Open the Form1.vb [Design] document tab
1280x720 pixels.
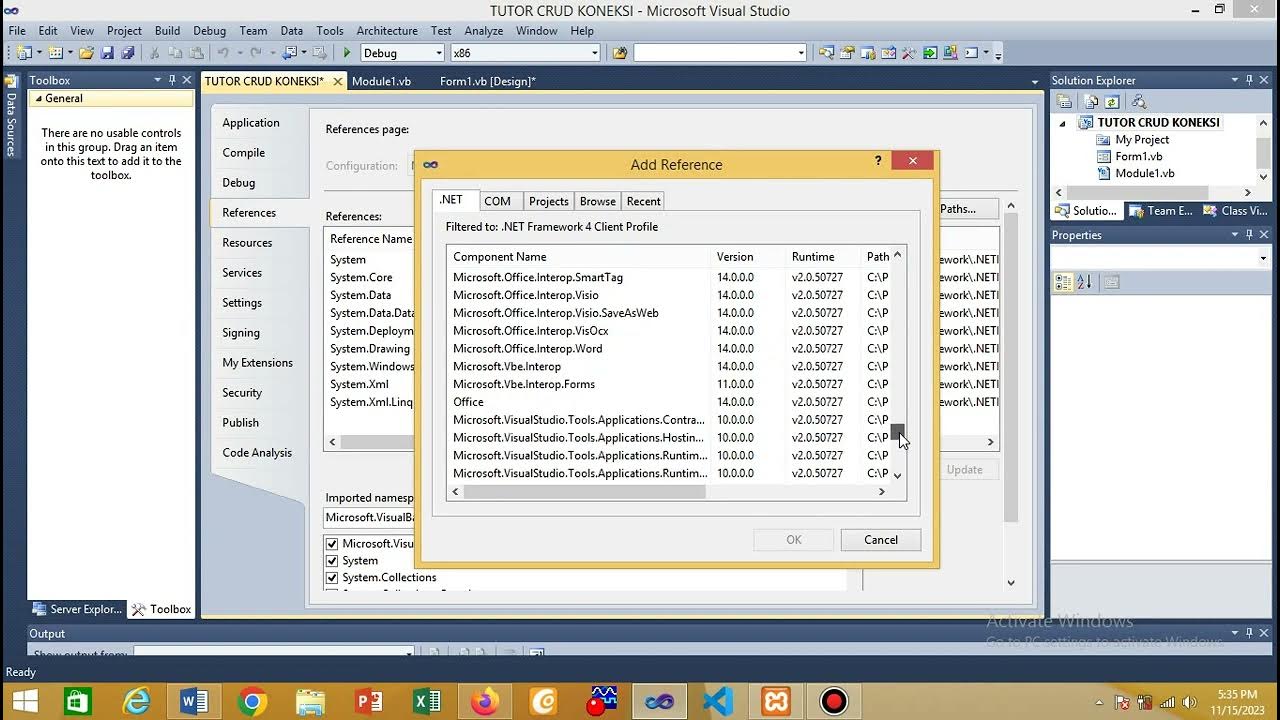click(488, 82)
